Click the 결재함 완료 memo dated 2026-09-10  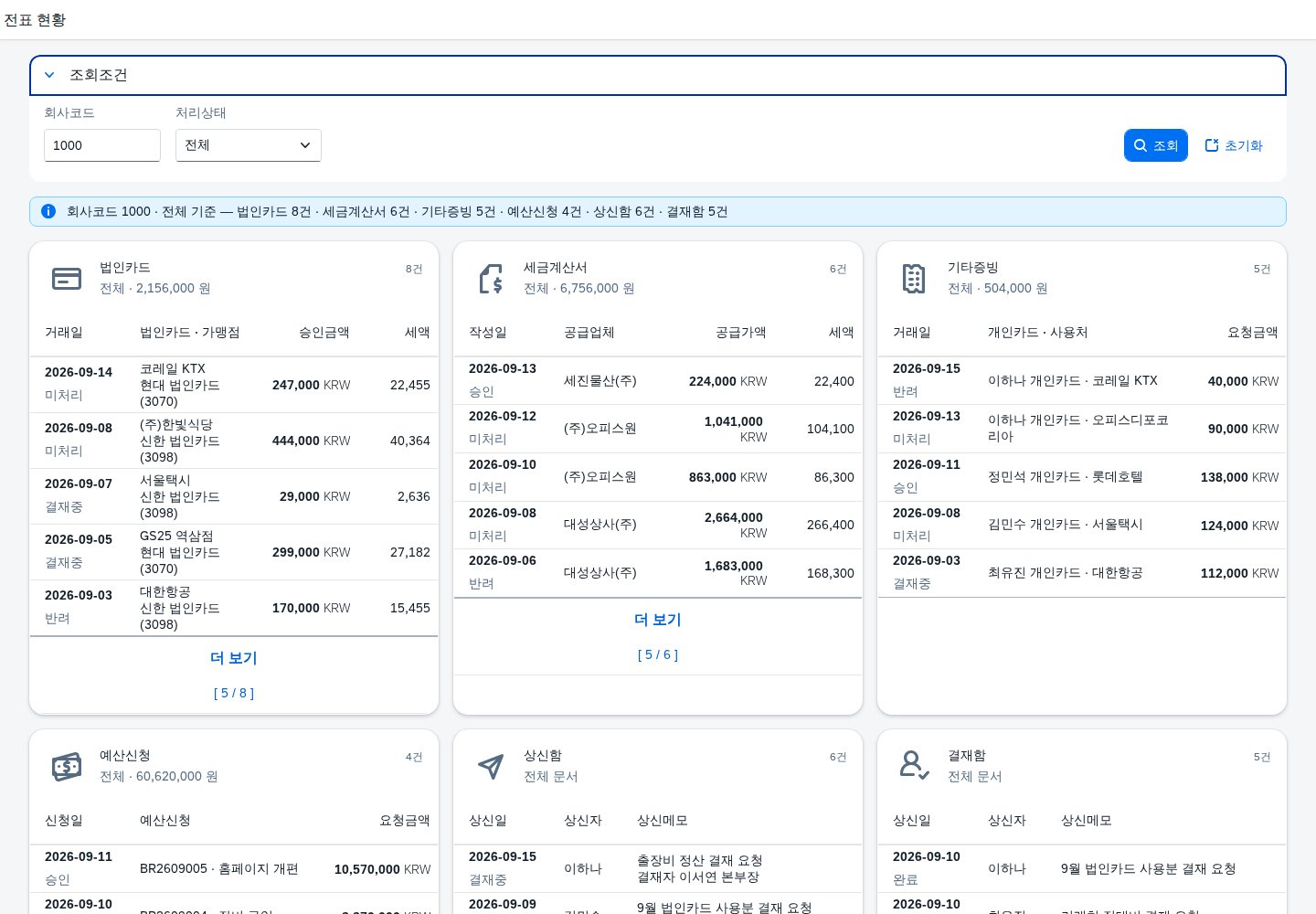click(x=1149, y=869)
